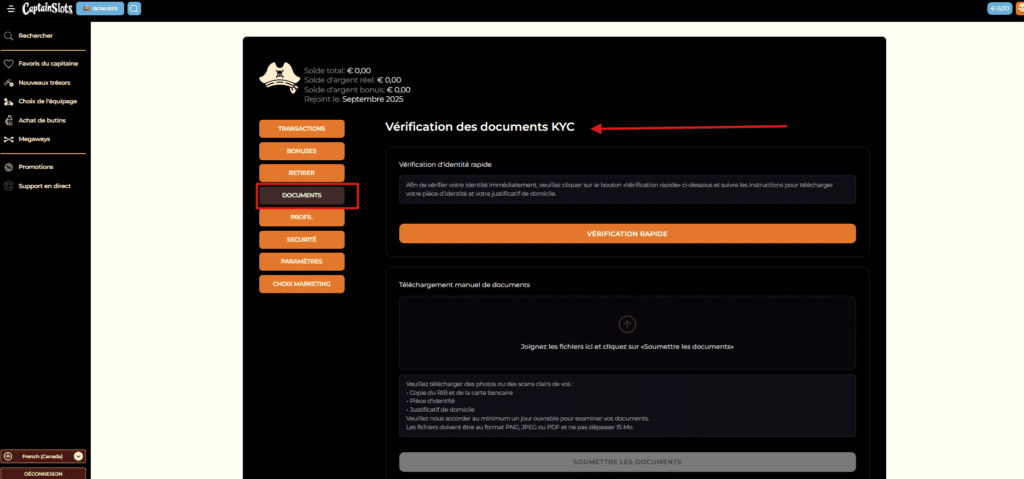
Task: Click the pirate hat avatar image
Action: (x=280, y=79)
